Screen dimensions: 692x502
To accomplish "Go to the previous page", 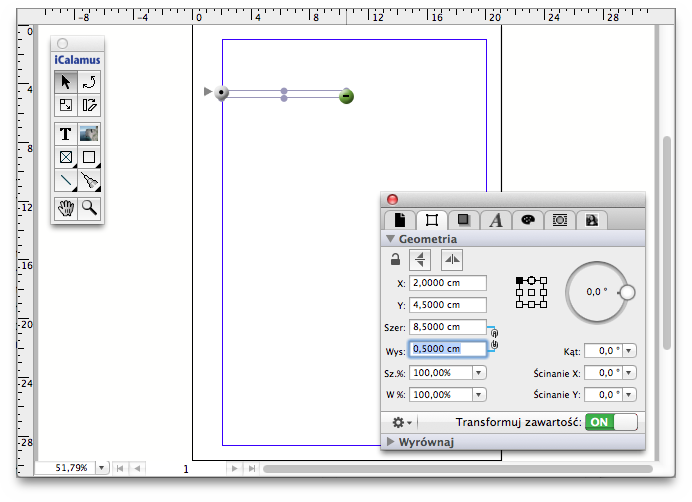I will click(x=137, y=468).
